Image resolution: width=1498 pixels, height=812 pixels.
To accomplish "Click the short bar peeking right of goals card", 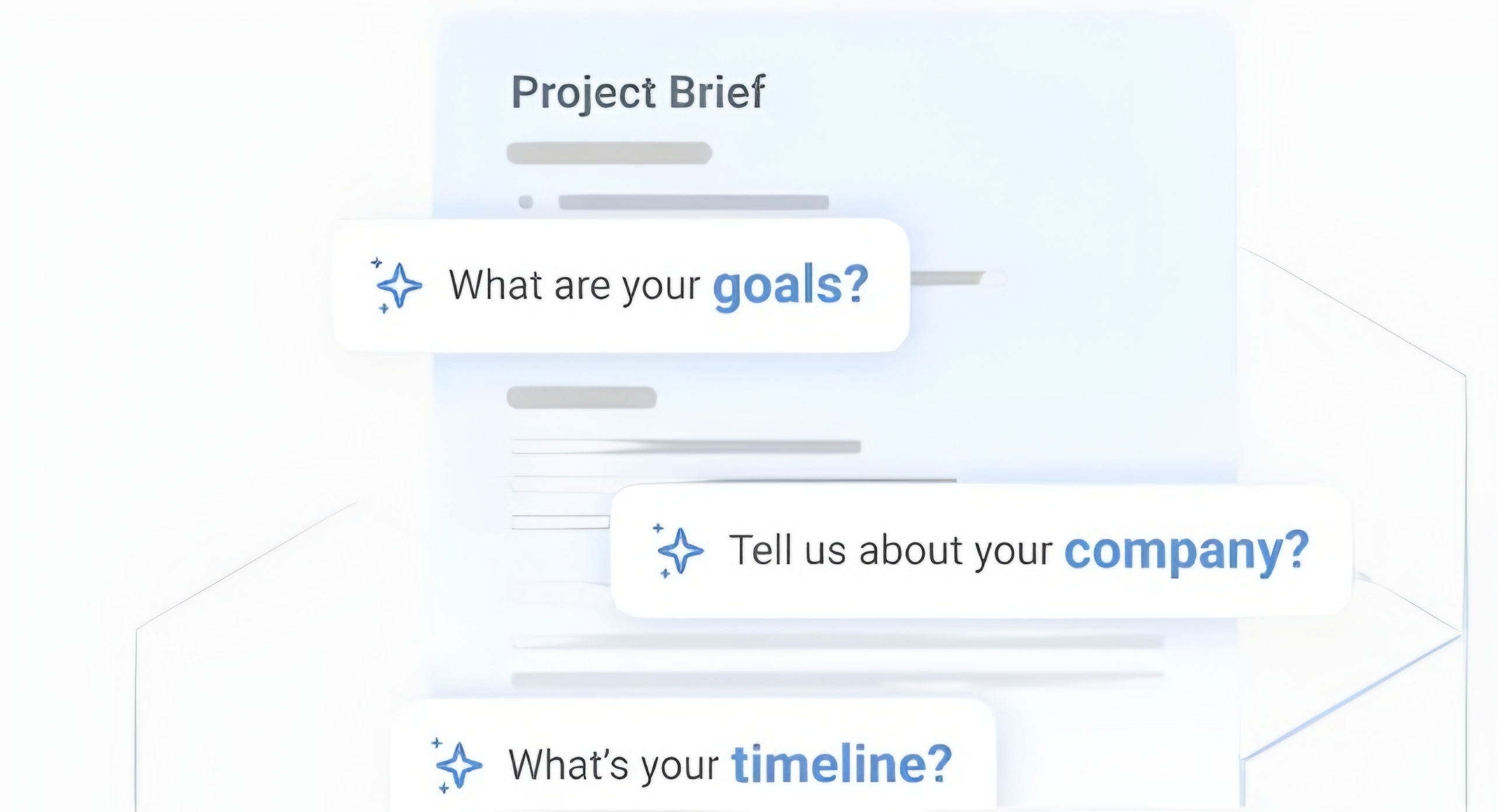I will click(x=948, y=279).
